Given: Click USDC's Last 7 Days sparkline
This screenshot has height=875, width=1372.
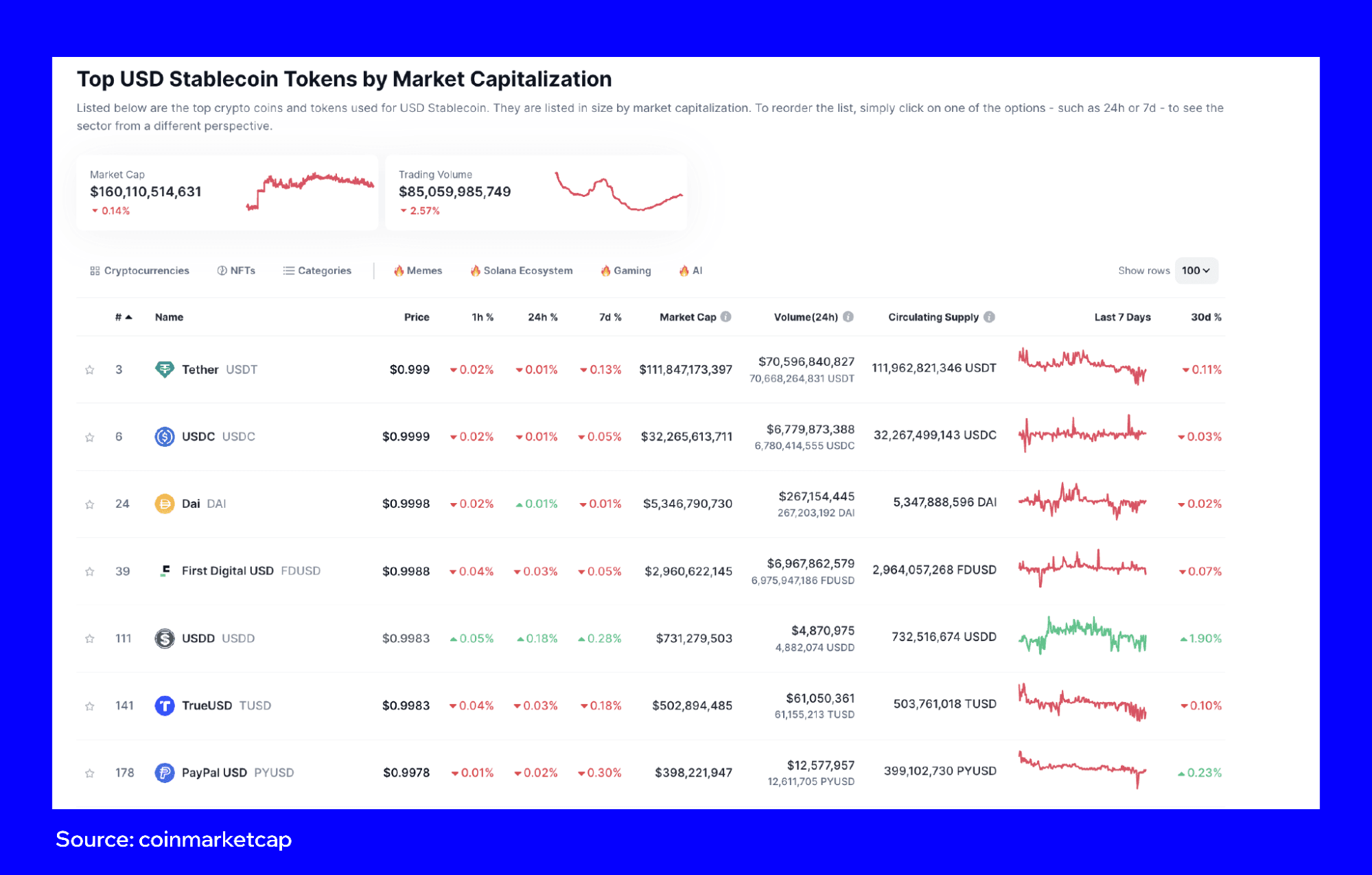Looking at the screenshot, I should tap(1082, 434).
